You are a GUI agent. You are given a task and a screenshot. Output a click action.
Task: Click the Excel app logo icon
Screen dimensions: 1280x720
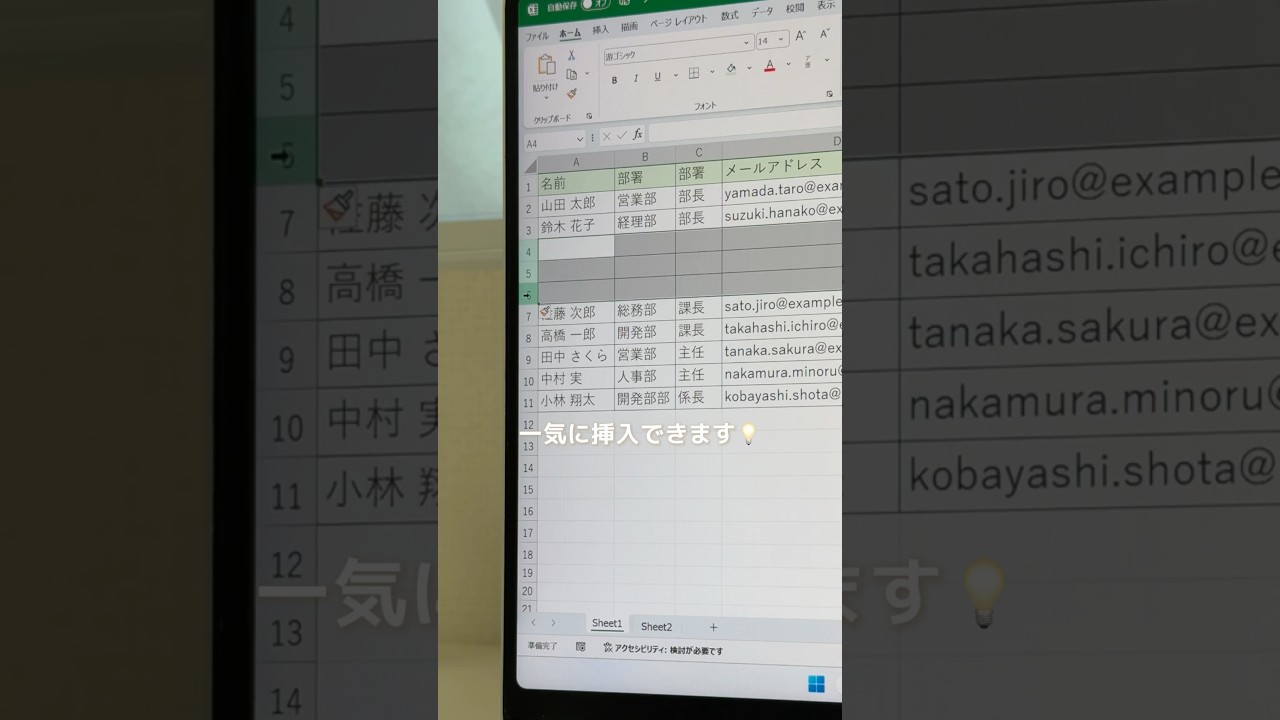click(532, 8)
